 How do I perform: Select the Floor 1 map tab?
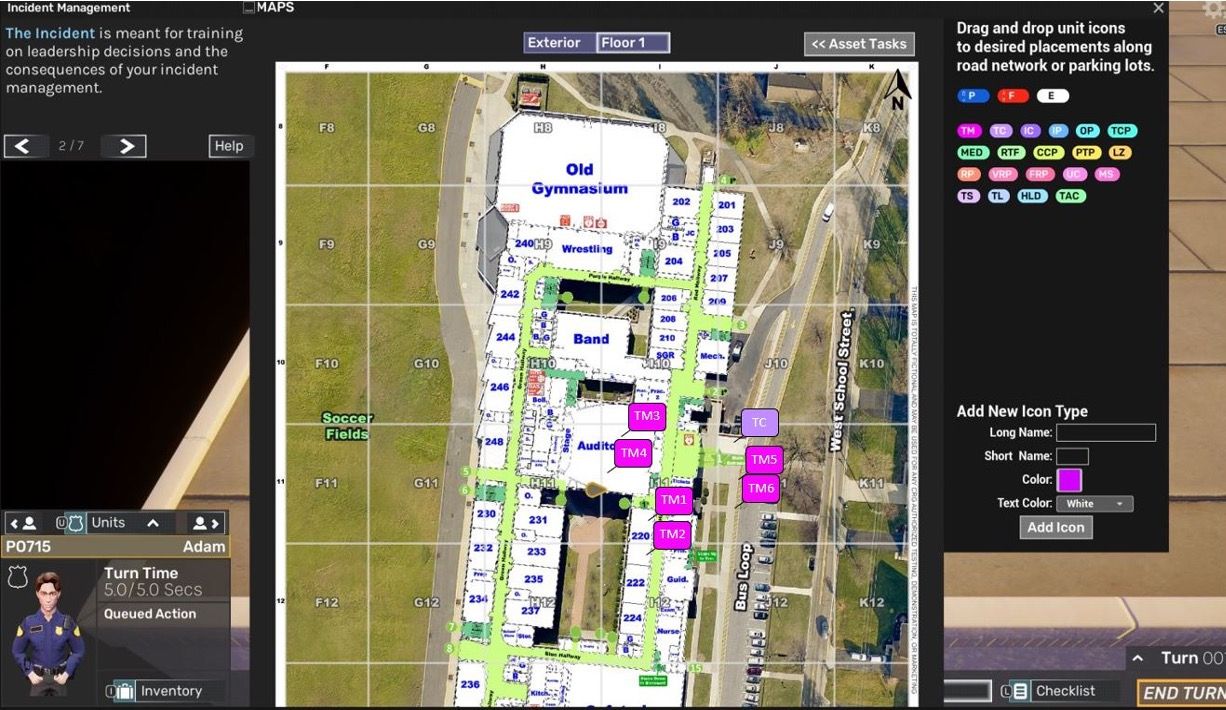(632, 43)
